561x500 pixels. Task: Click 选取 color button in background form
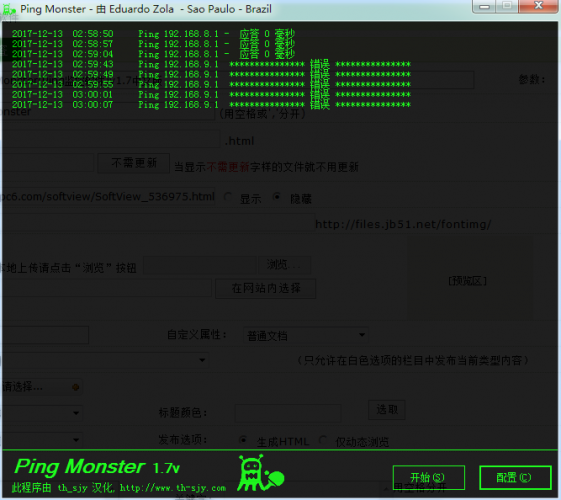[387, 410]
